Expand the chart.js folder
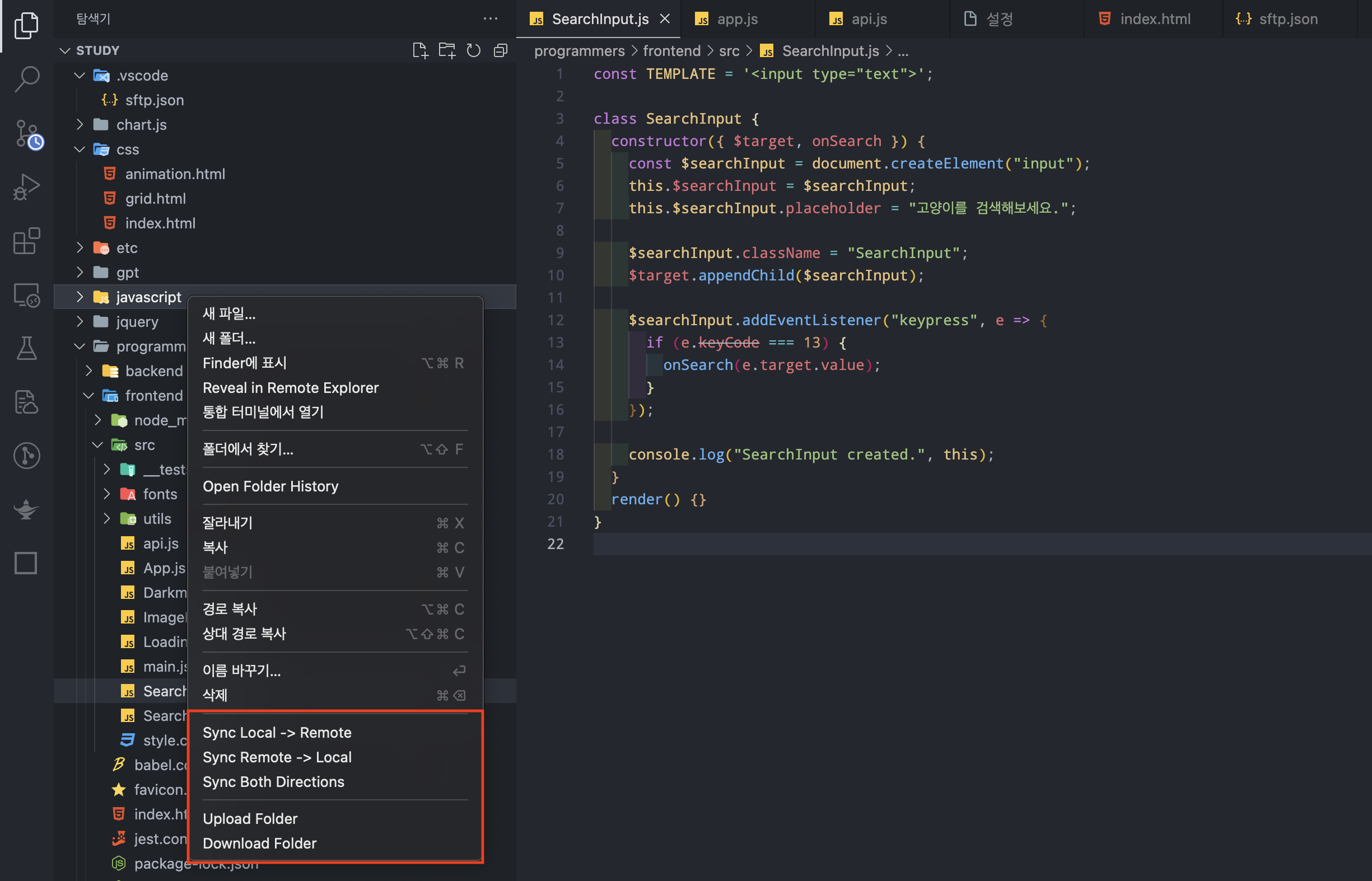 coord(80,124)
